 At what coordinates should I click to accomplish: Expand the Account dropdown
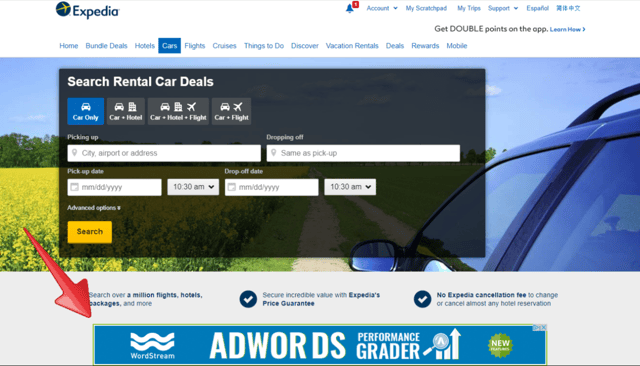(382, 8)
